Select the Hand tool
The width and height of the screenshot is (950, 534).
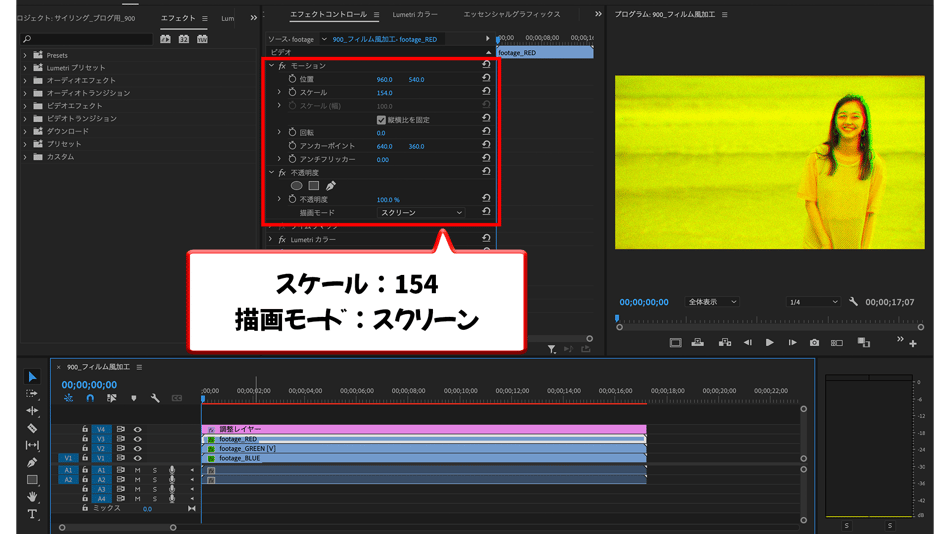point(32,497)
